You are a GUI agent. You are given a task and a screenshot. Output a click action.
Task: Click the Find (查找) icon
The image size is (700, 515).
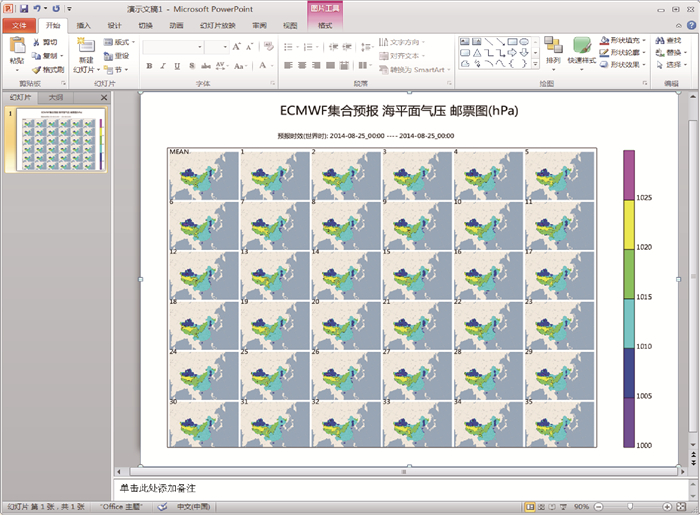pyautogui.click(x=665, y=41)
